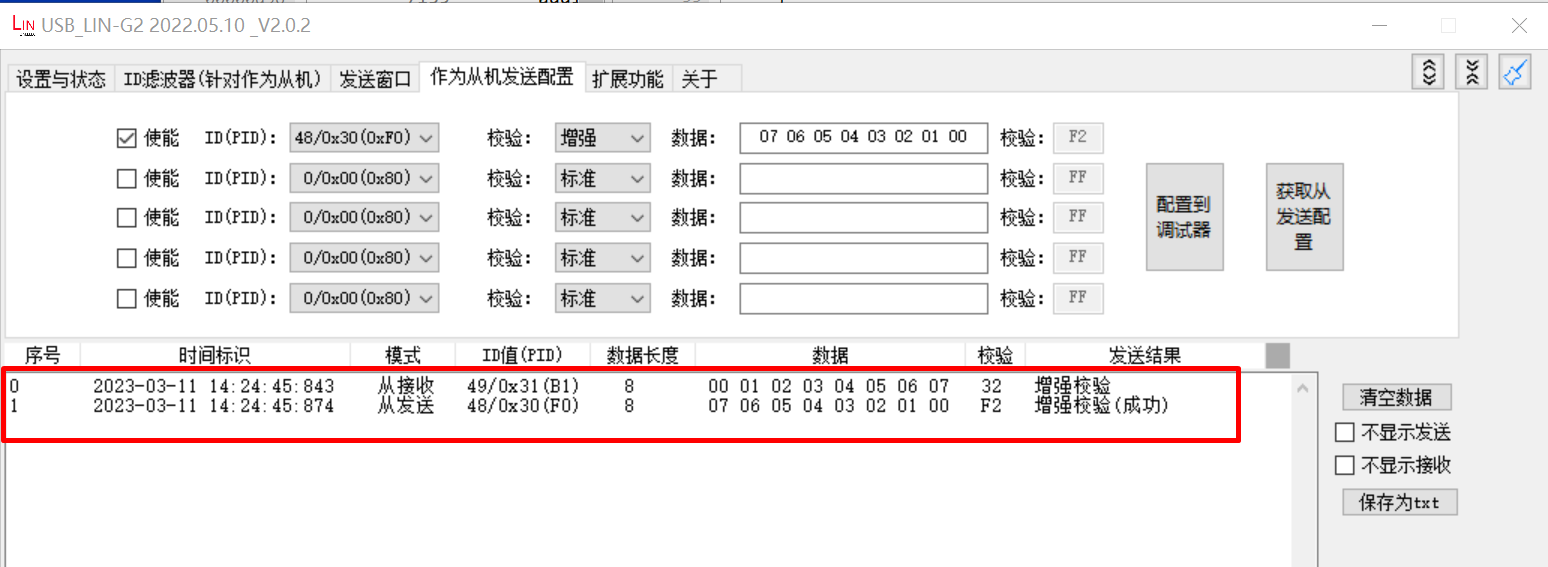Enable the third row 使能 checkbox
The height and width of the screenshot is (567, 1548).
coord(126,218)
